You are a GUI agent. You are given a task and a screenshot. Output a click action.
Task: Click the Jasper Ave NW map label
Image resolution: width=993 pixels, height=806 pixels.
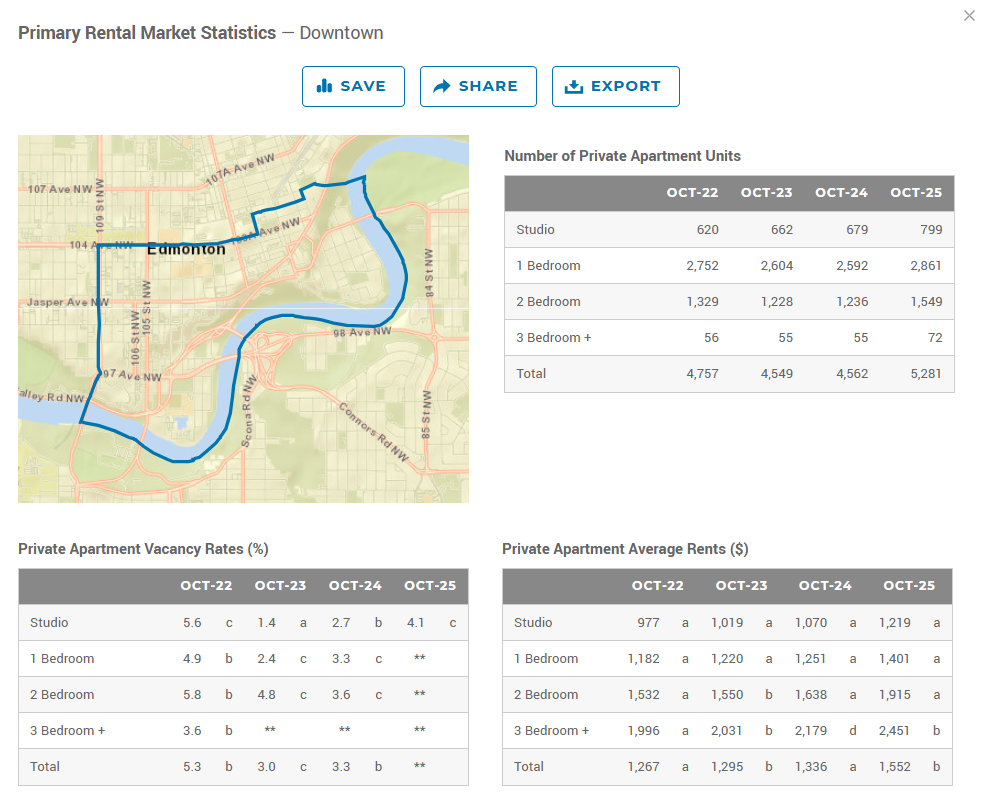pos(68,302)
